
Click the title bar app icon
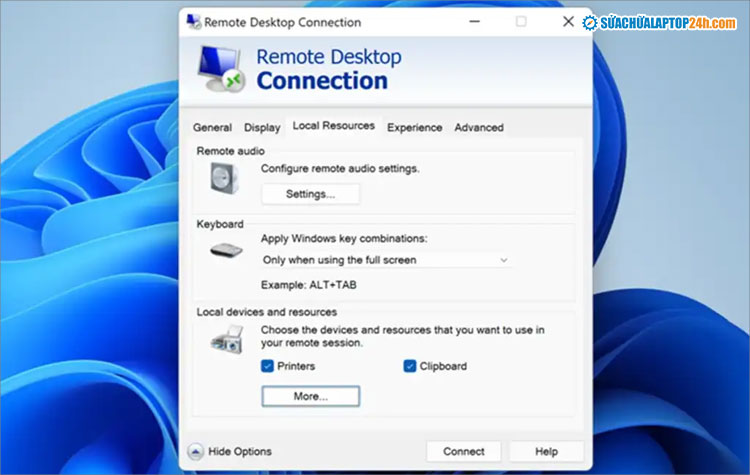pos(194,22)
